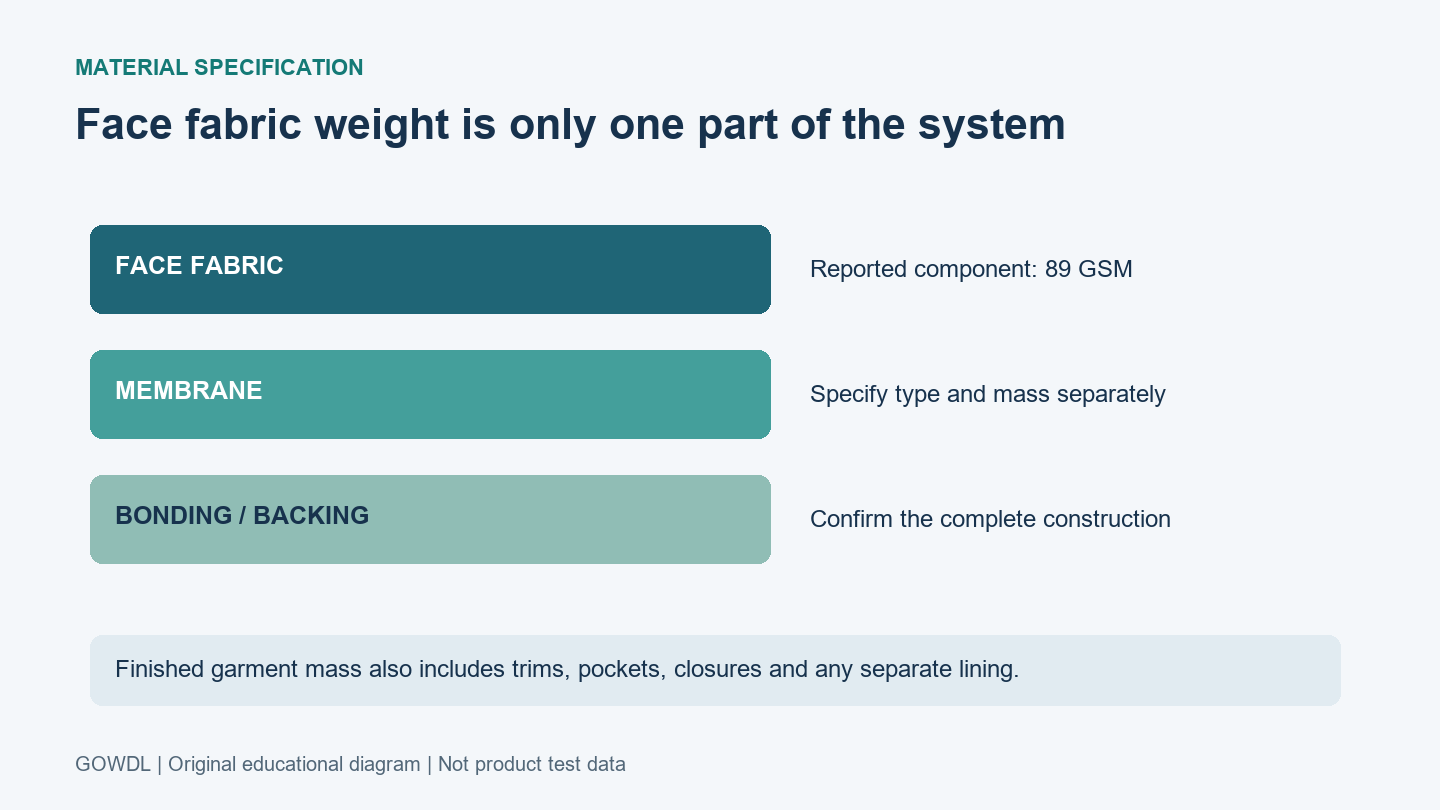Image resolution: width=1440 pixels, height=810 pixels.
Task: Select the MEMBRANE teal bar
Action: 430,394
